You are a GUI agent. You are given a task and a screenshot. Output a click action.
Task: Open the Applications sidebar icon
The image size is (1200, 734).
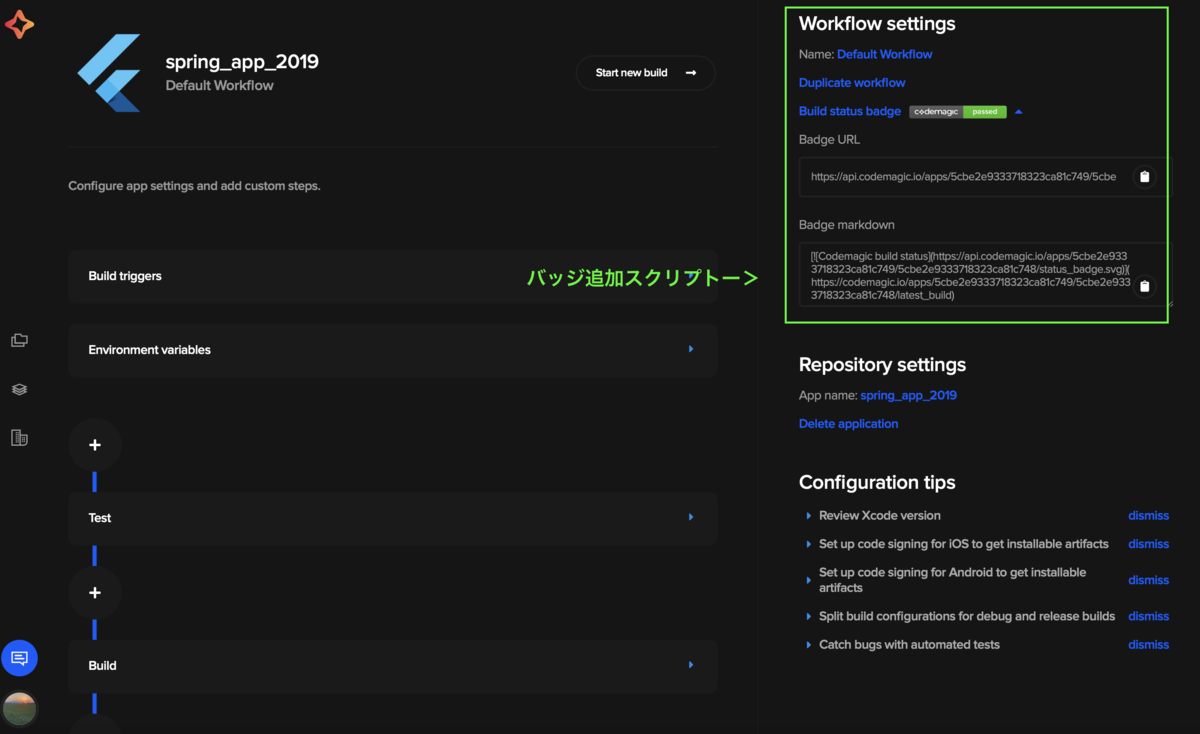pyautogui.click(x=19, y=340)
